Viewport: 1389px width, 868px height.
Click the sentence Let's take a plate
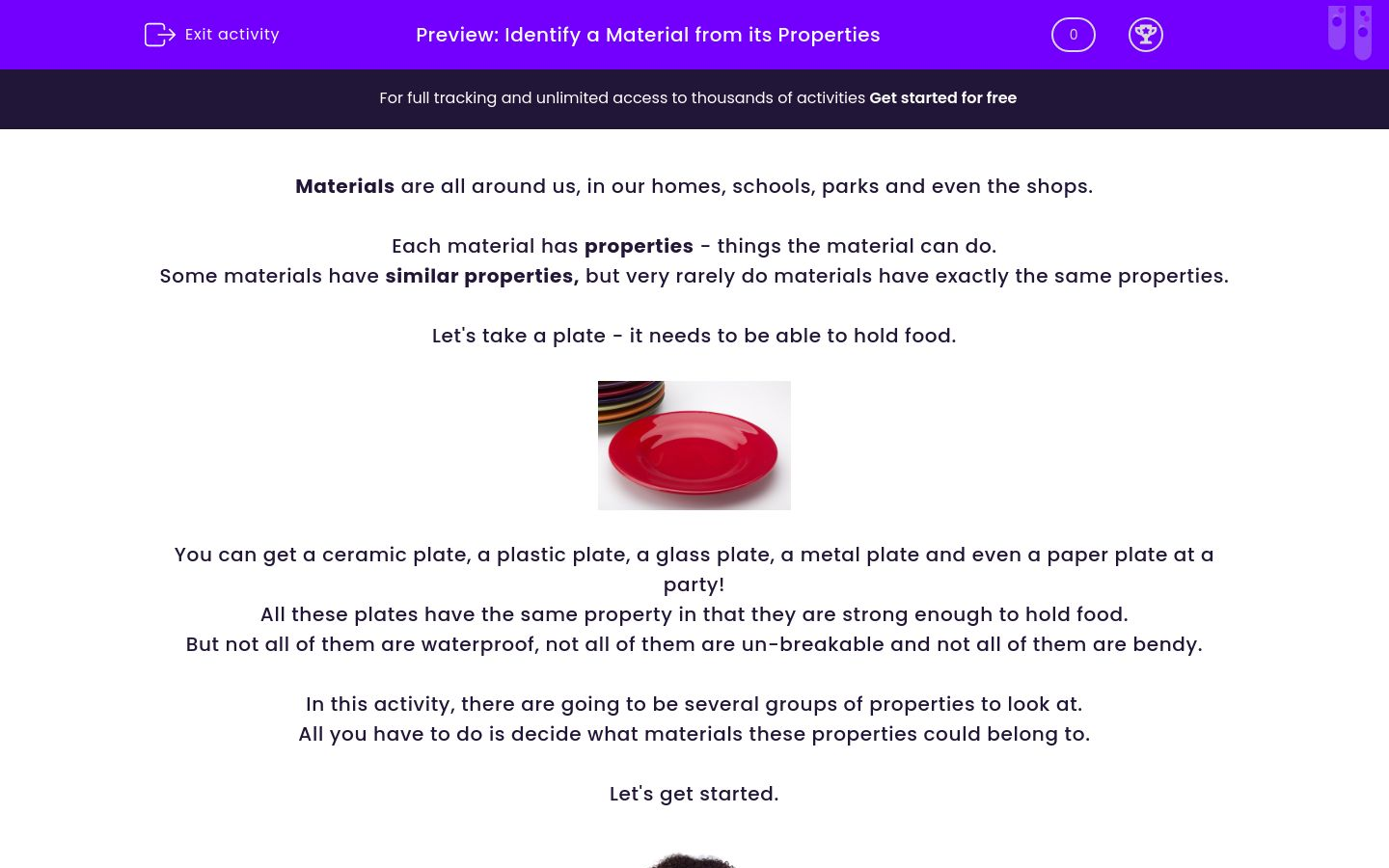[x=694, y=336]
